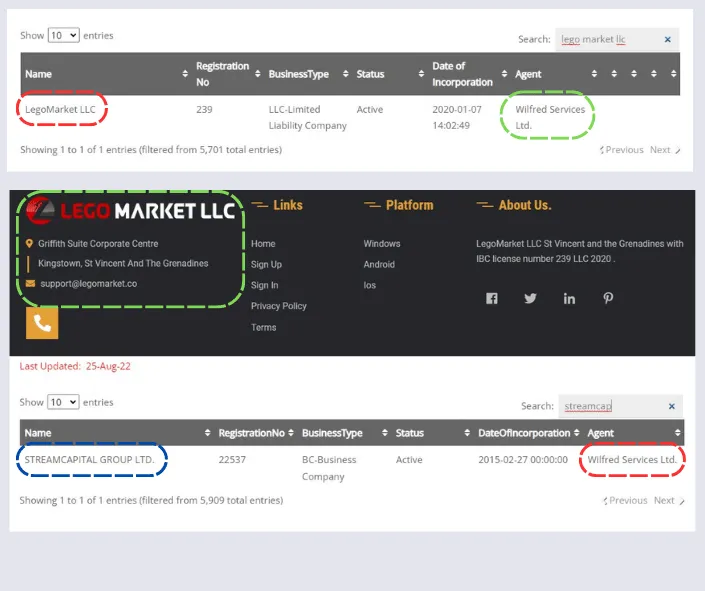Sort upper table by Date of Incorporation
Screen dimensions: 705x591
coord(504,74)
